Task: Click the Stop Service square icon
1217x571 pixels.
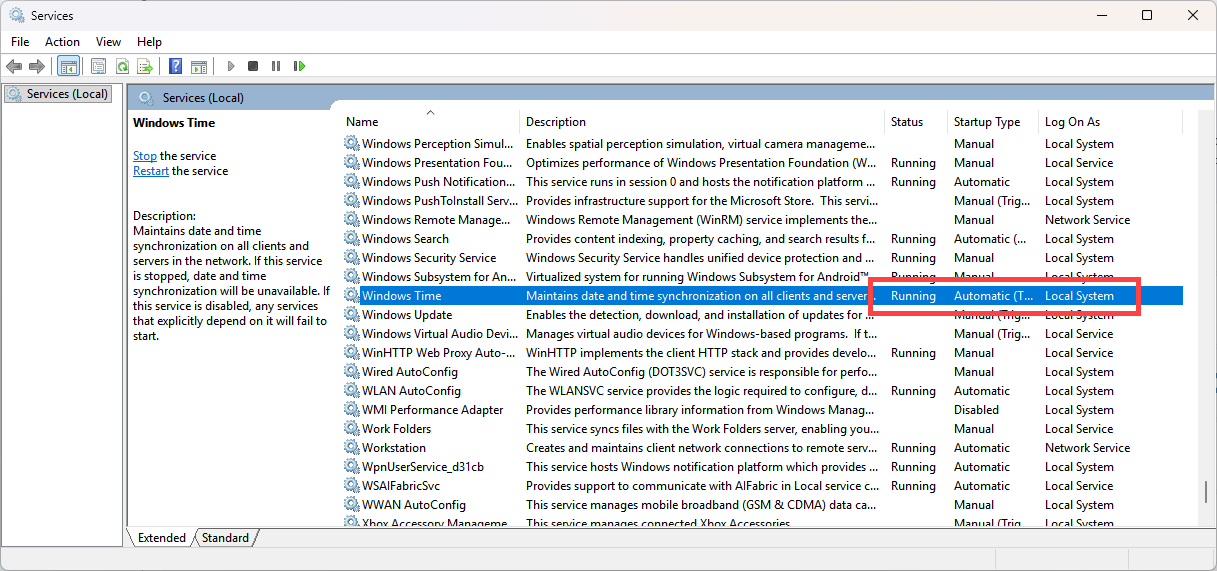Action: (253, 66)
